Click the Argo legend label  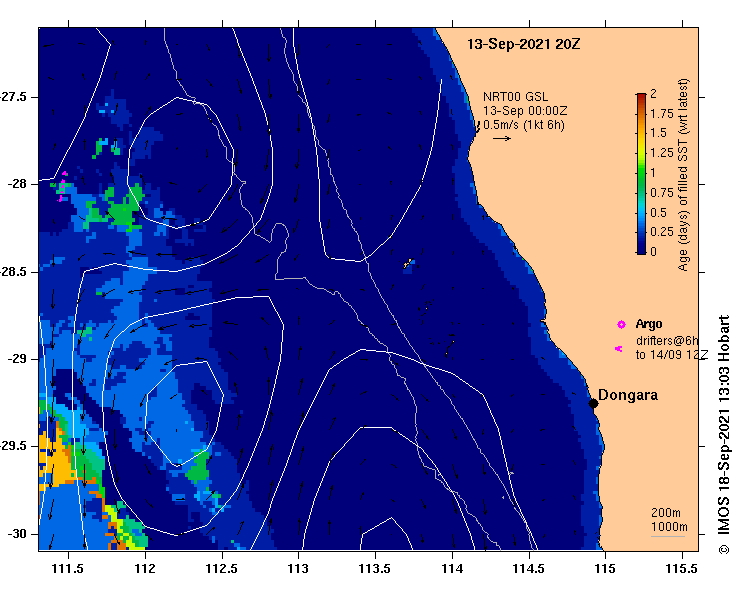coord(649,324)
